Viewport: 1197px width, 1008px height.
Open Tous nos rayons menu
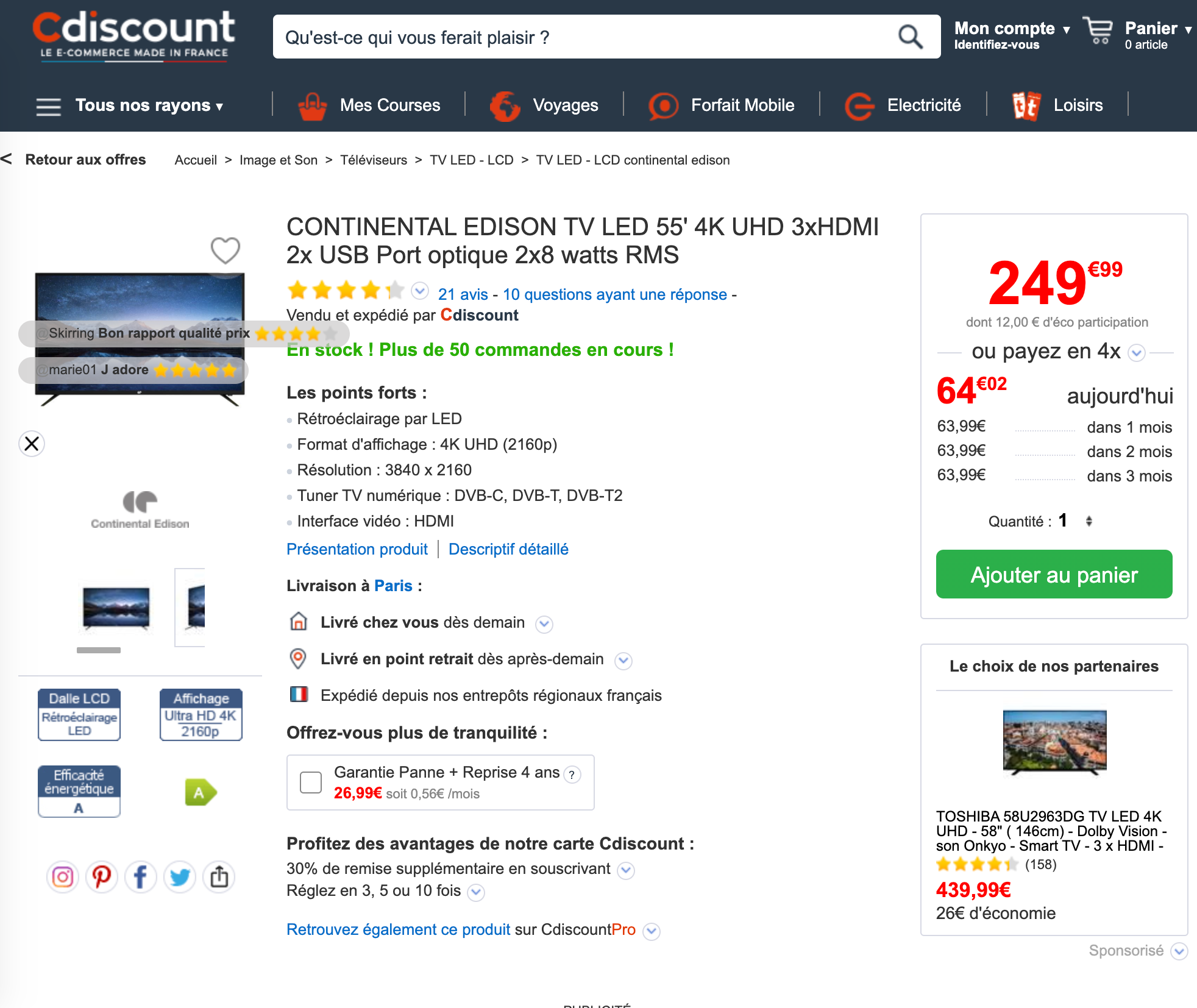130,105
